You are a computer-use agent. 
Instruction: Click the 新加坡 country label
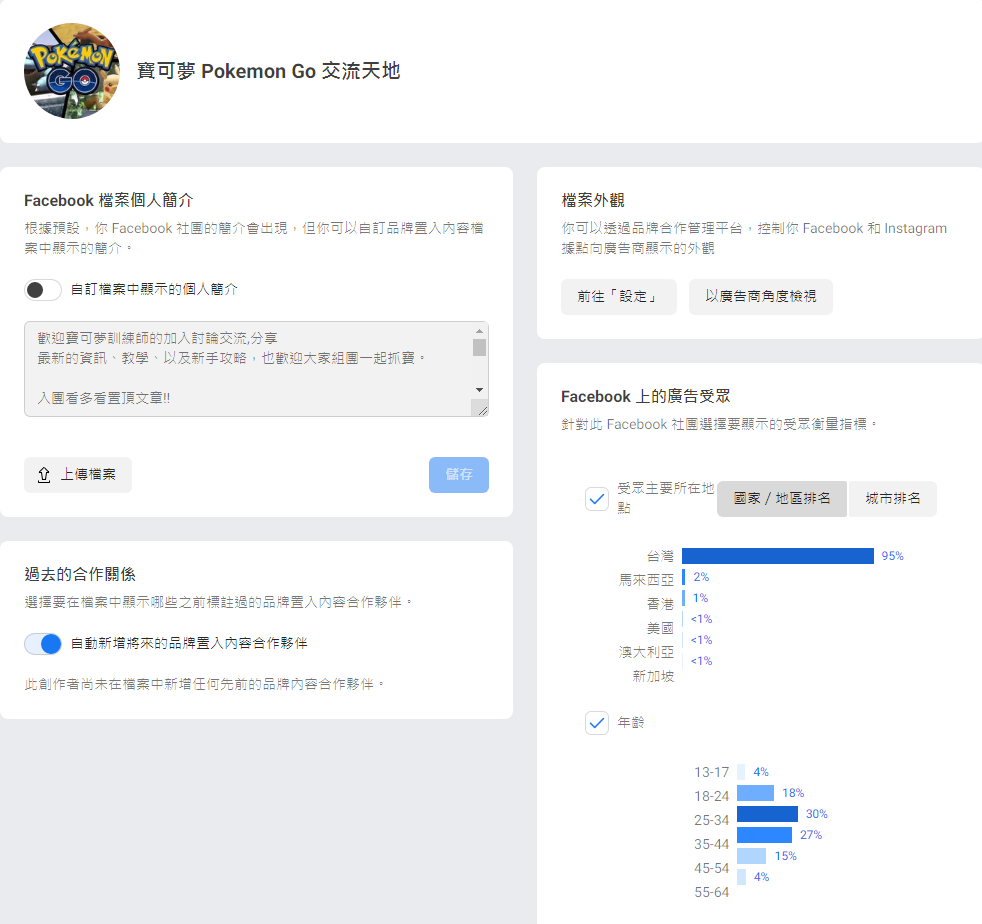[x=653, y=677]
